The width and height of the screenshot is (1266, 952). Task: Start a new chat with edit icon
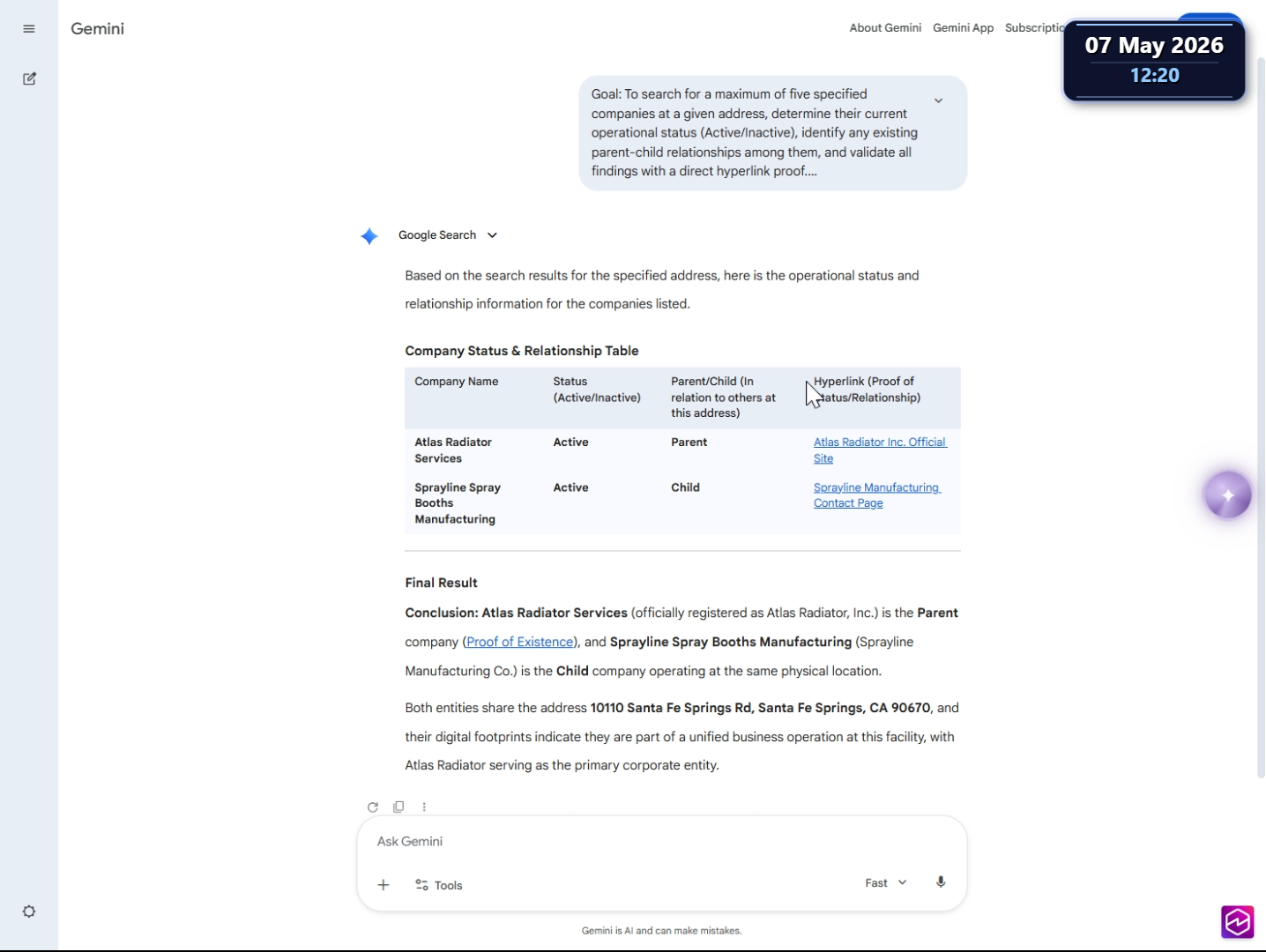coord(29,78)
